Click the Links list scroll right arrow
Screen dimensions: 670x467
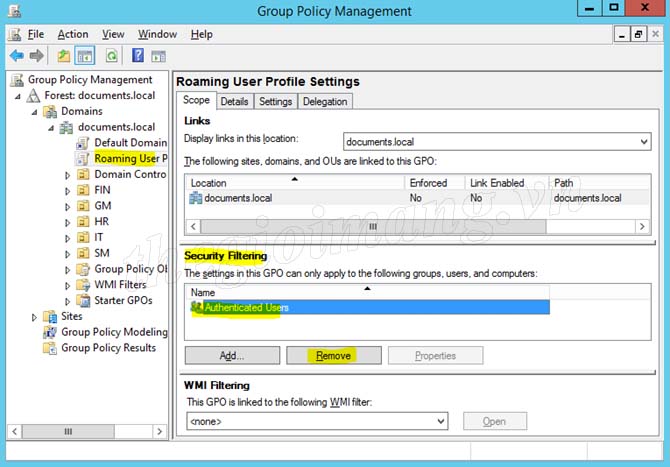(642, 226)
